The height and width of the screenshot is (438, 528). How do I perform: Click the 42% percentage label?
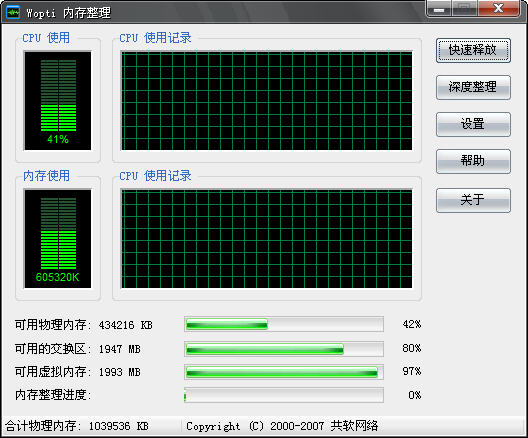(x=411, y=324)
